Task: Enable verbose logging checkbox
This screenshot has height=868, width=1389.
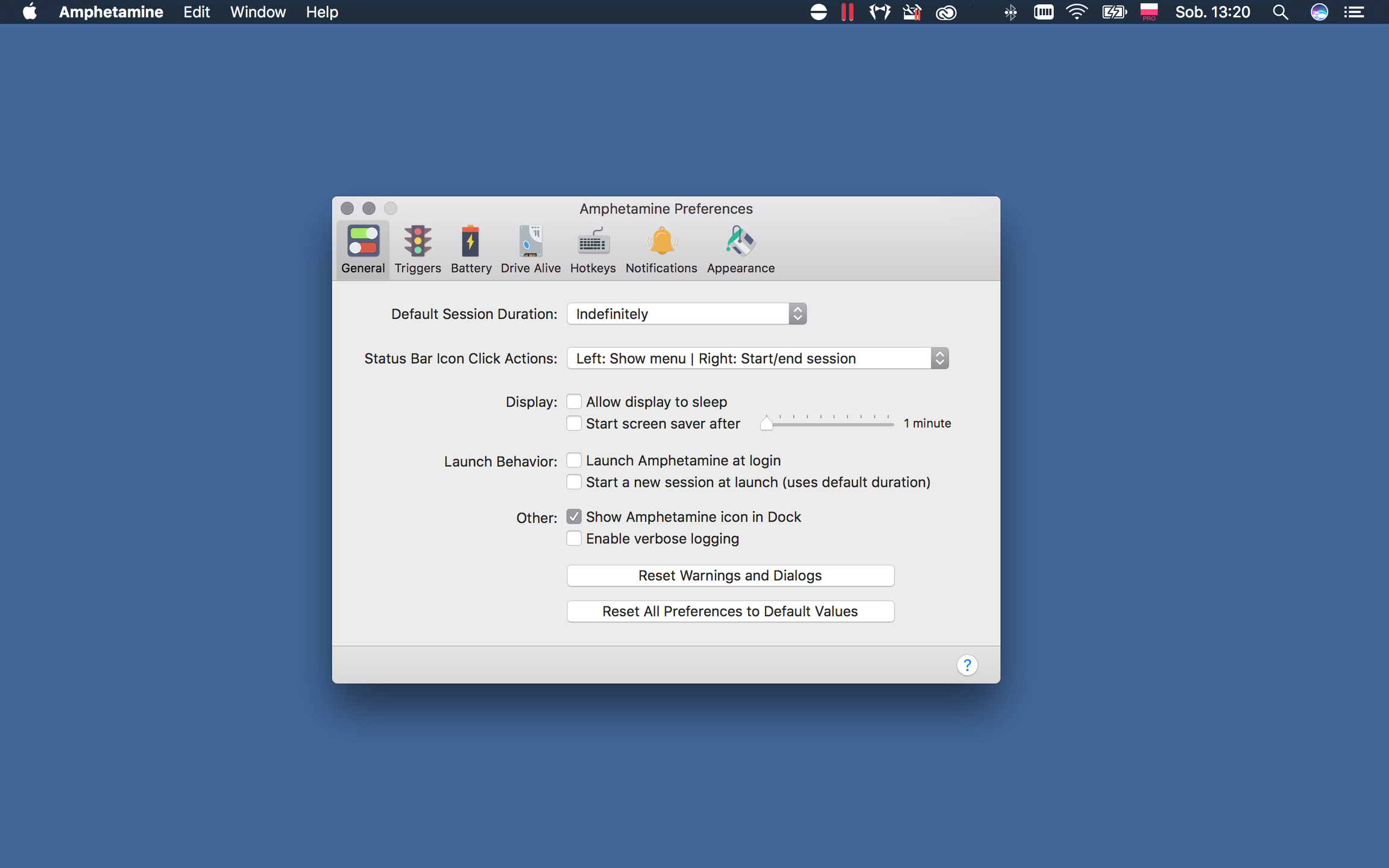Action: coord(574,538)
